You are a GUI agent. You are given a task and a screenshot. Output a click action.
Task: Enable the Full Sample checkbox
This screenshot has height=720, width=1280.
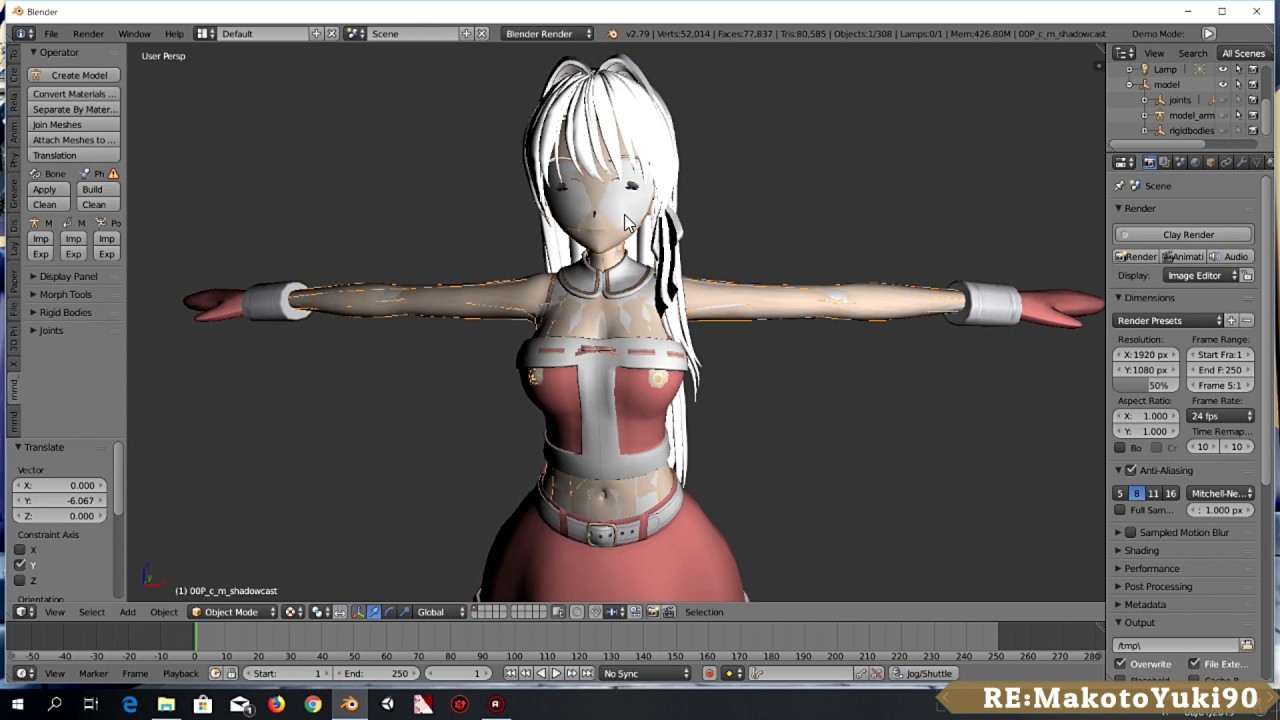point(1120,510)
